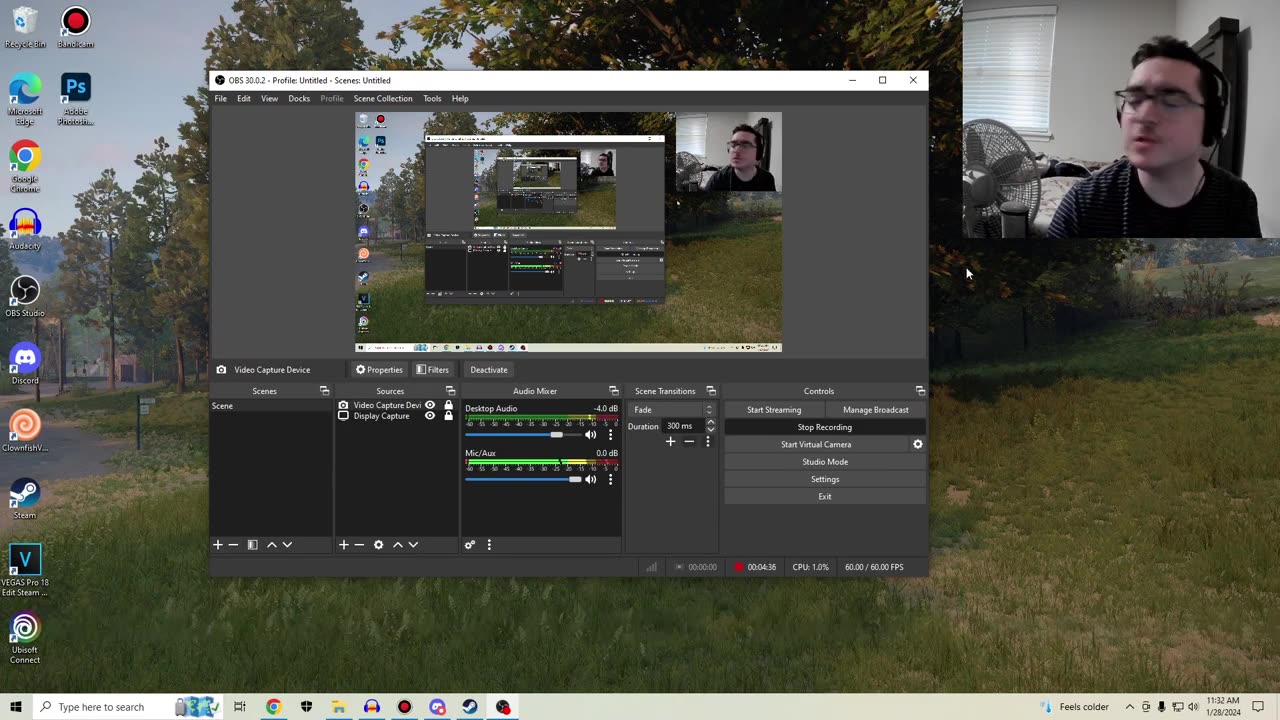This screenshot has width=1280, height=720.
Task: Unlock the Display Capture source
Action: click(x=448, y=416)
